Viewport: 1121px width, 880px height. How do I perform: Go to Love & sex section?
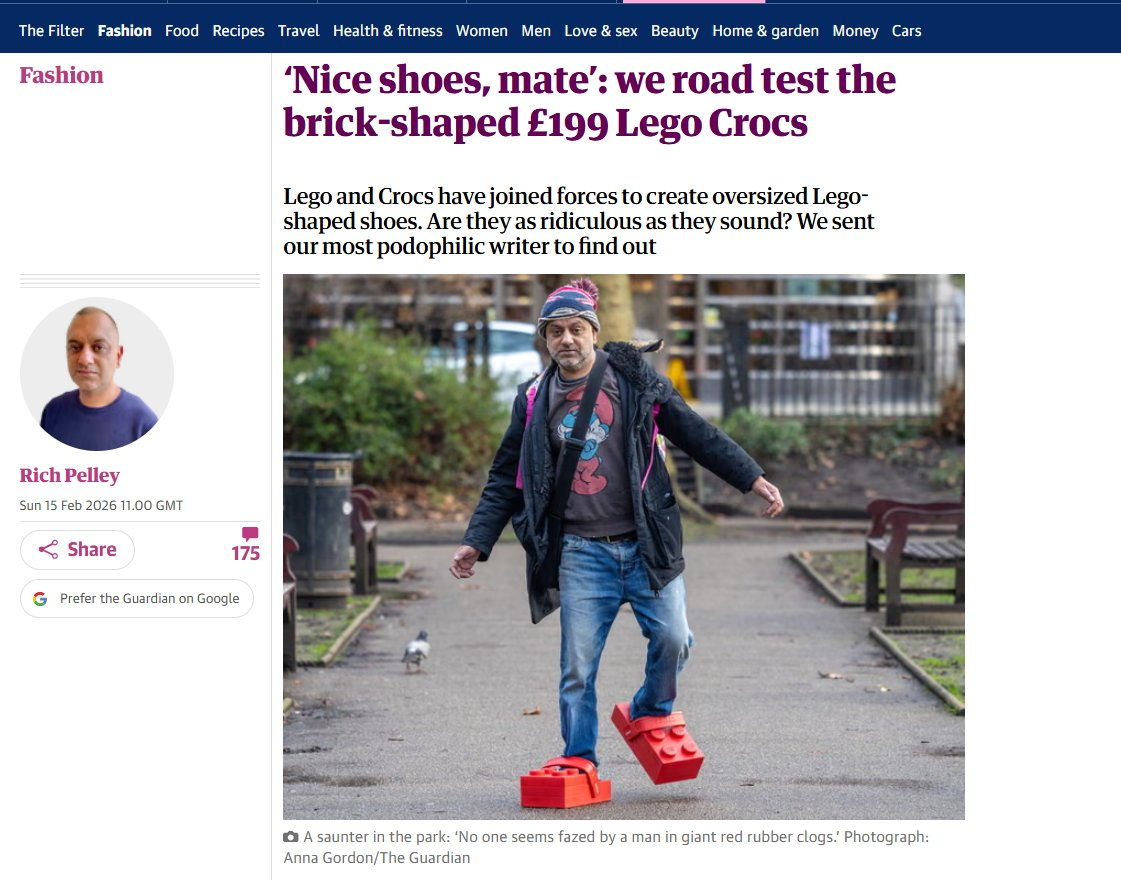[601, 31]
